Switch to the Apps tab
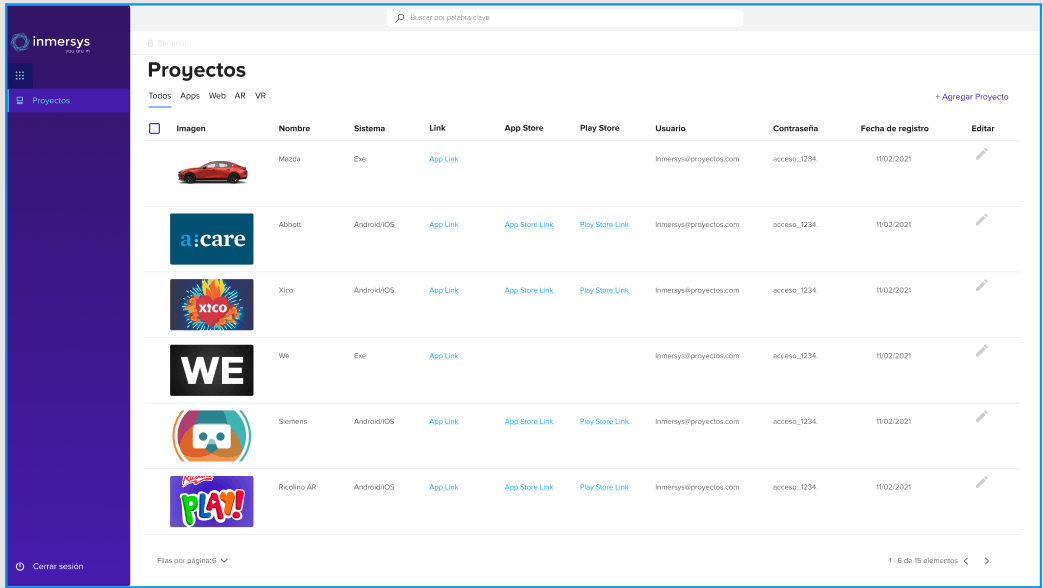Viewport: 1043px width, 588px height. [190, 95]
